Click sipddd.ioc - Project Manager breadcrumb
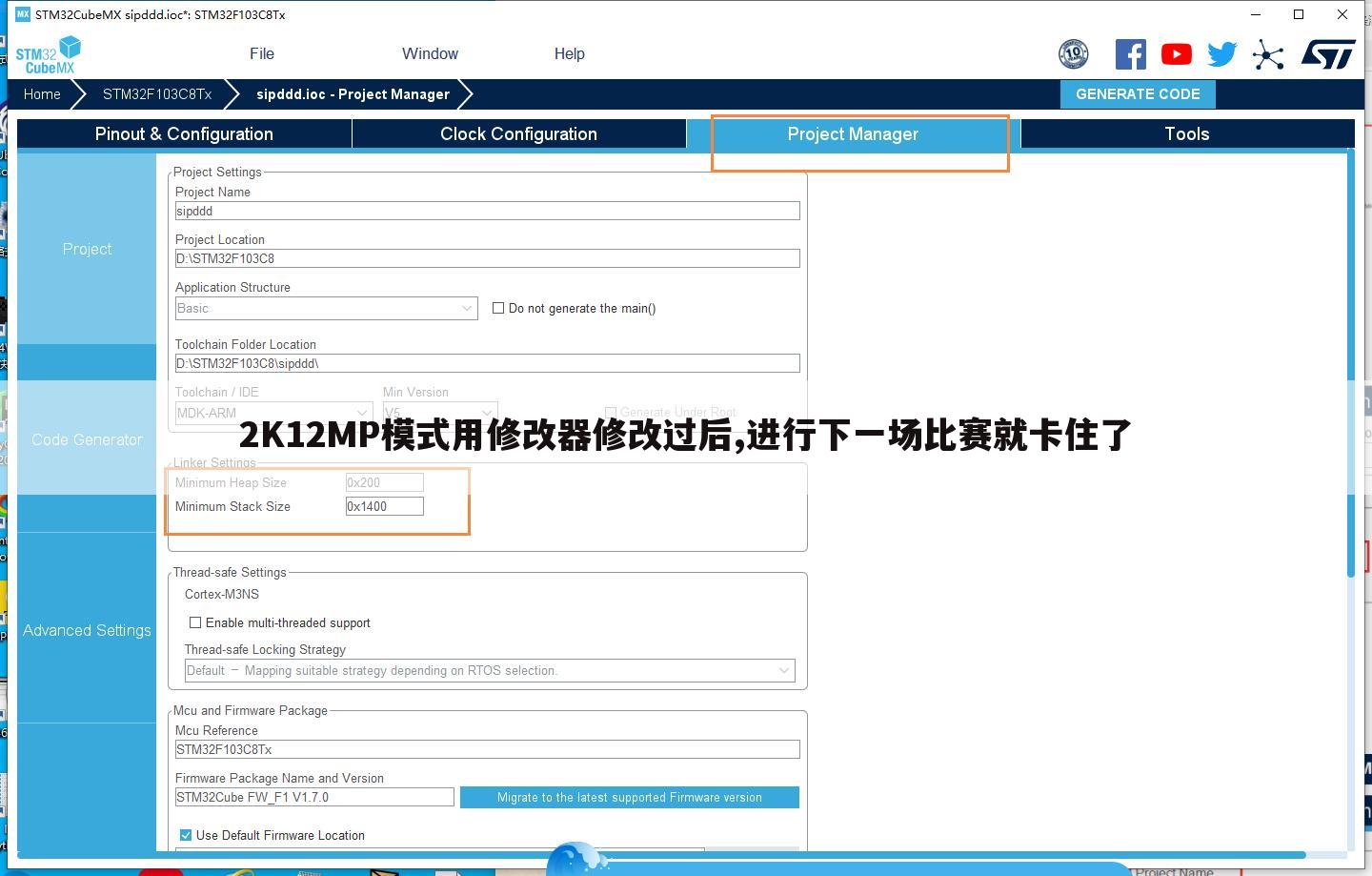This screenshot has width=1372, height=876. pos(353,94)
